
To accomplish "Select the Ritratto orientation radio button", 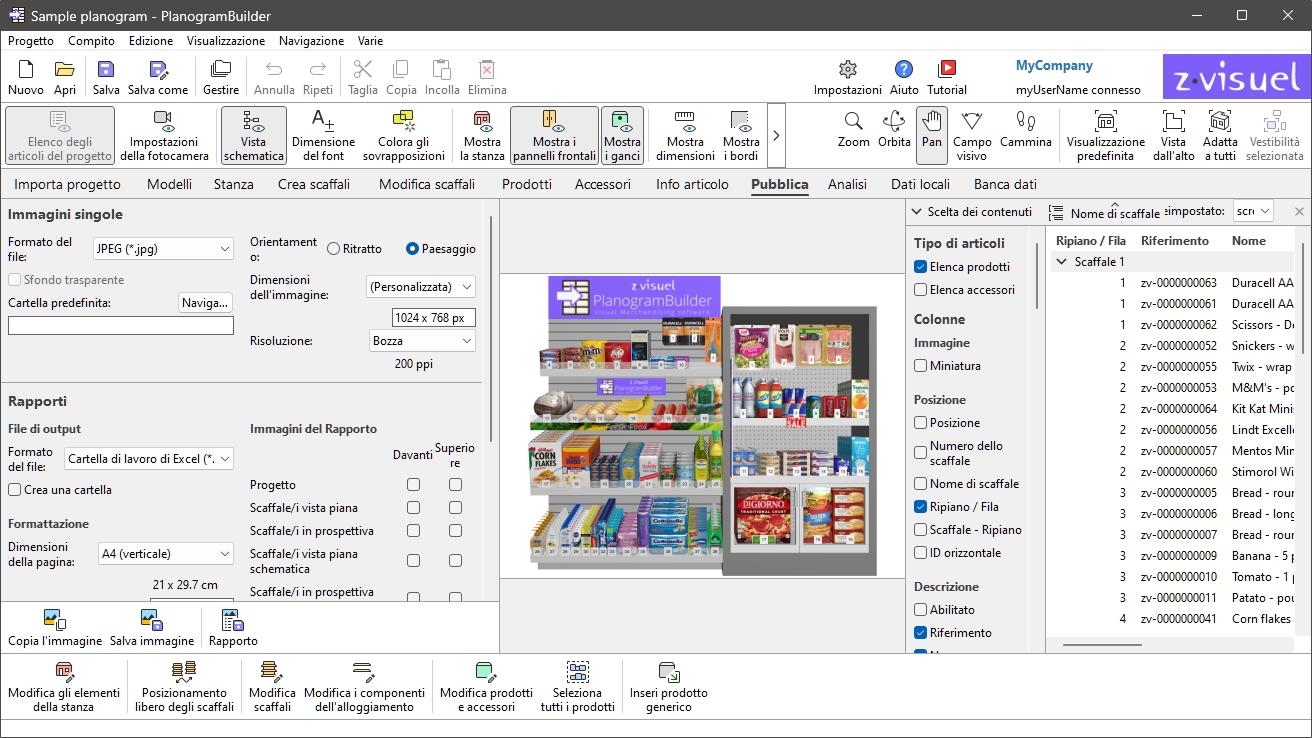I will (x=334, y=249).
